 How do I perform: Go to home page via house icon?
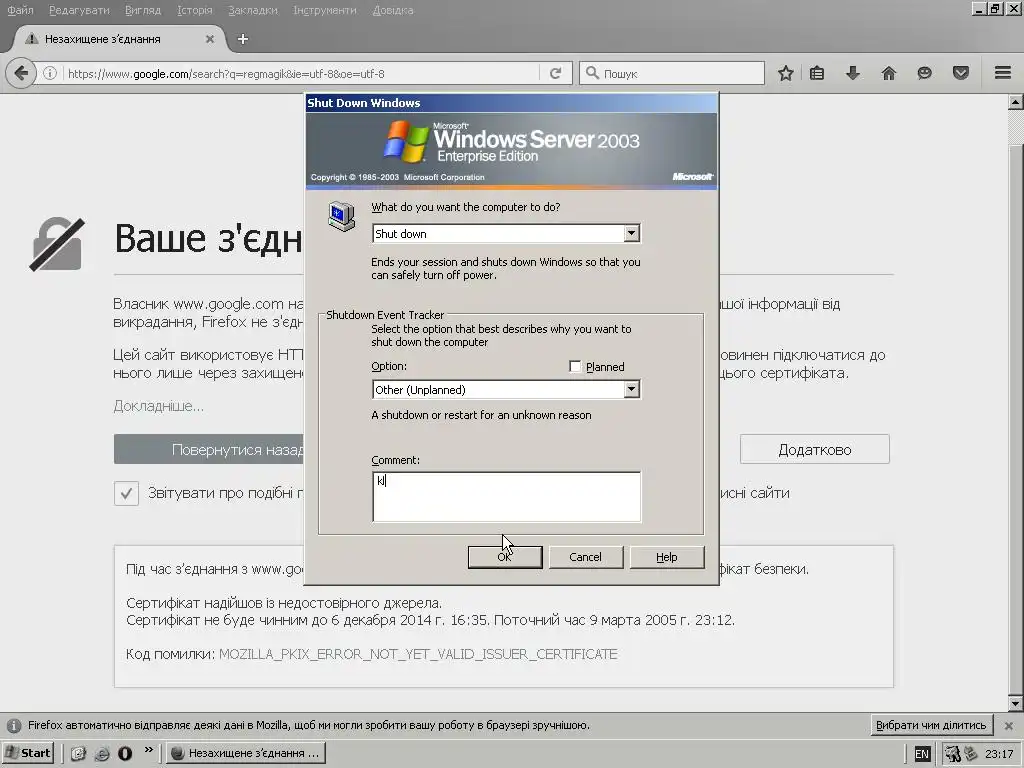tap(889, 73)
